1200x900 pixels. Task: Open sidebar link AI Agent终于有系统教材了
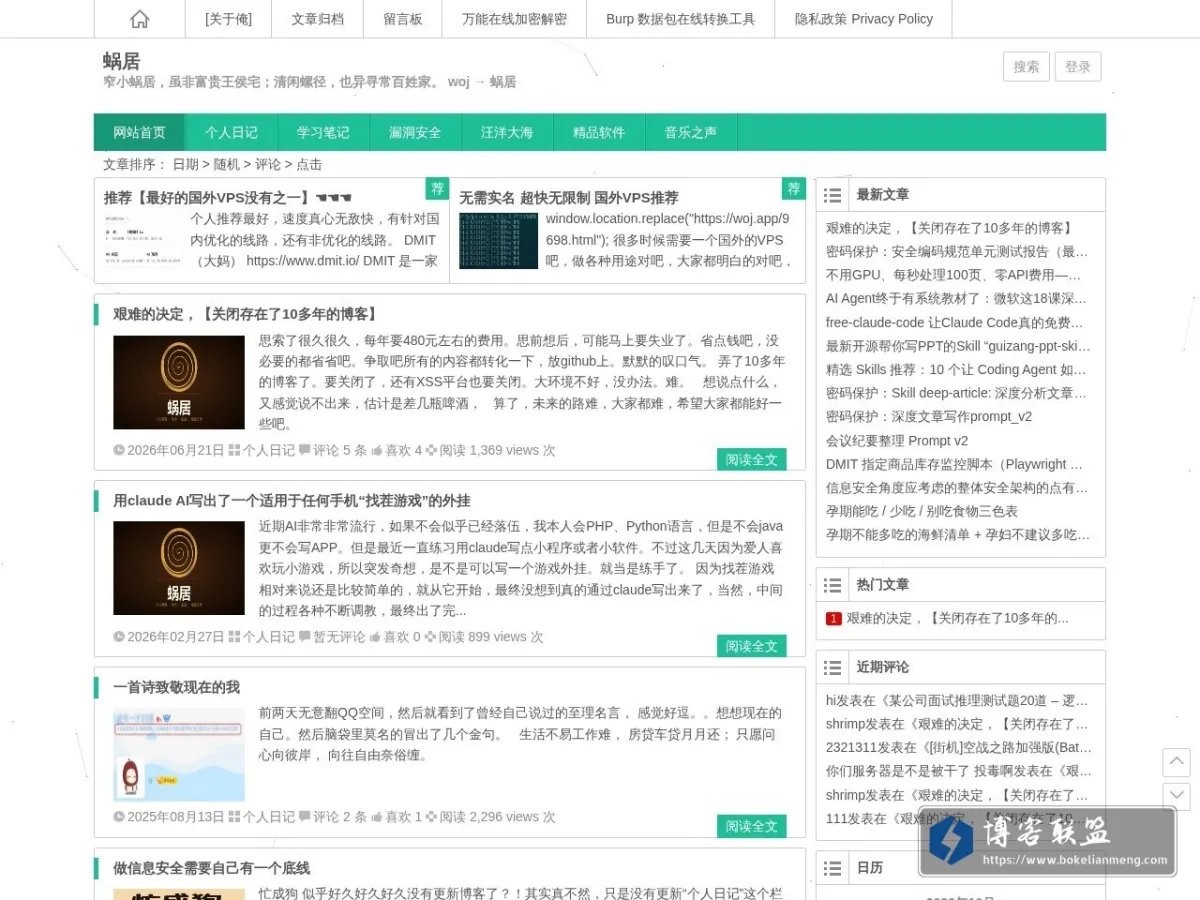click(x=956, y=298)
